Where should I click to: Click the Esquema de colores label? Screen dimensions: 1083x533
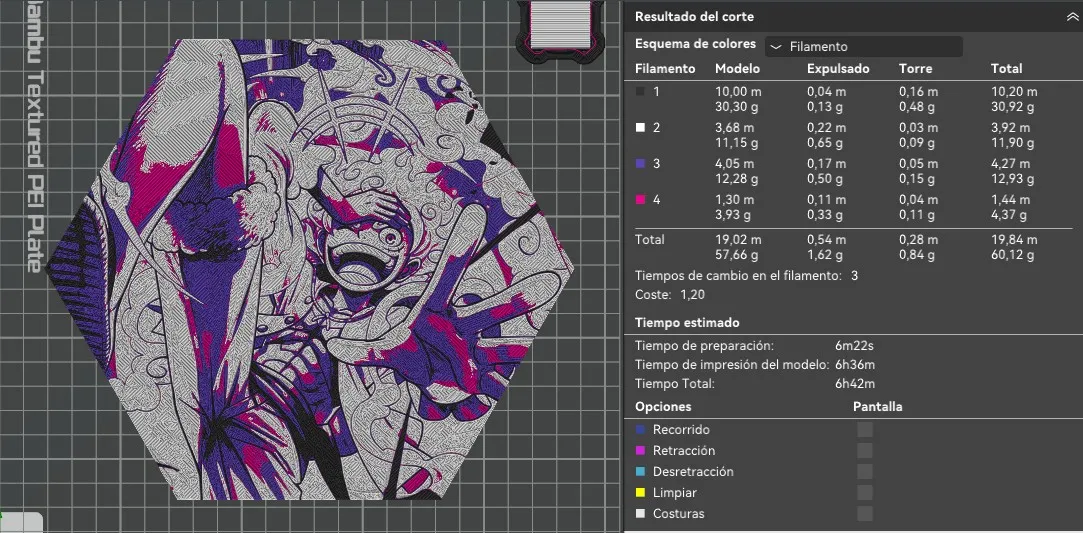click(696, 43)
